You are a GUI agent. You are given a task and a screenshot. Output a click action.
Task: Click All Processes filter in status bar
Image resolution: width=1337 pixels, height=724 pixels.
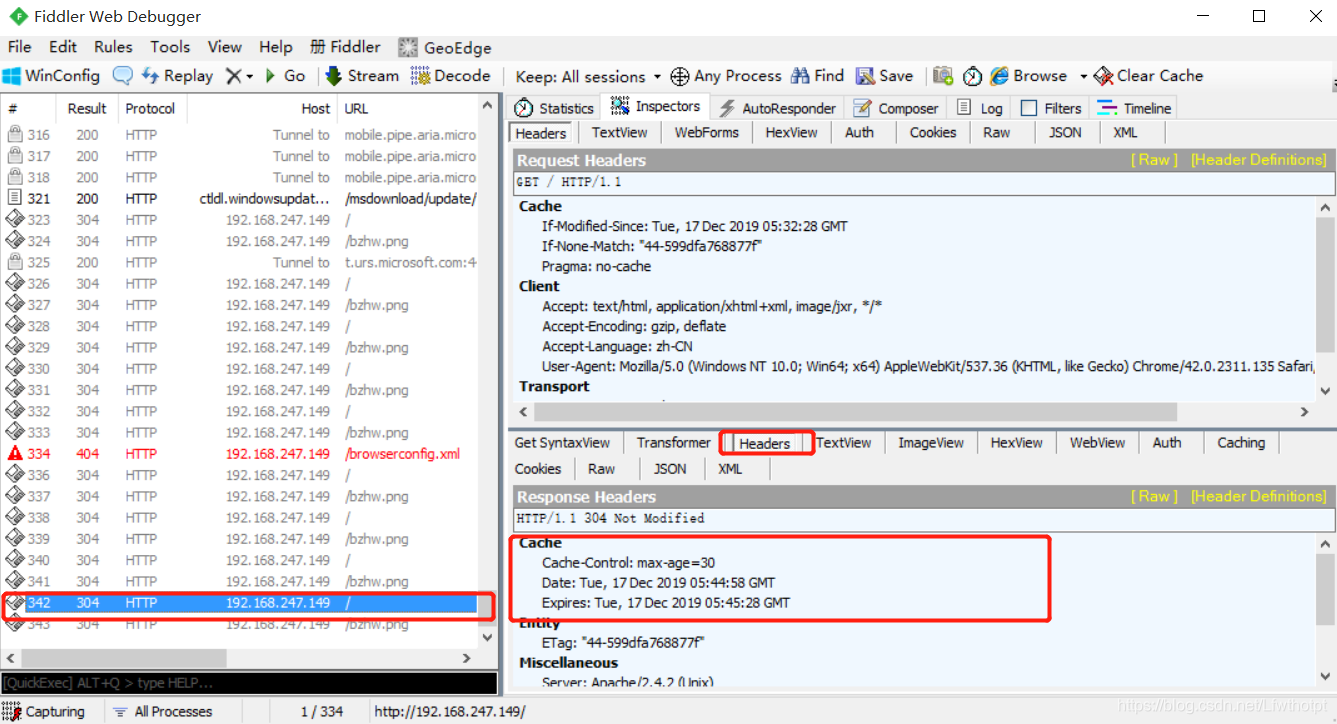(163, 712)
